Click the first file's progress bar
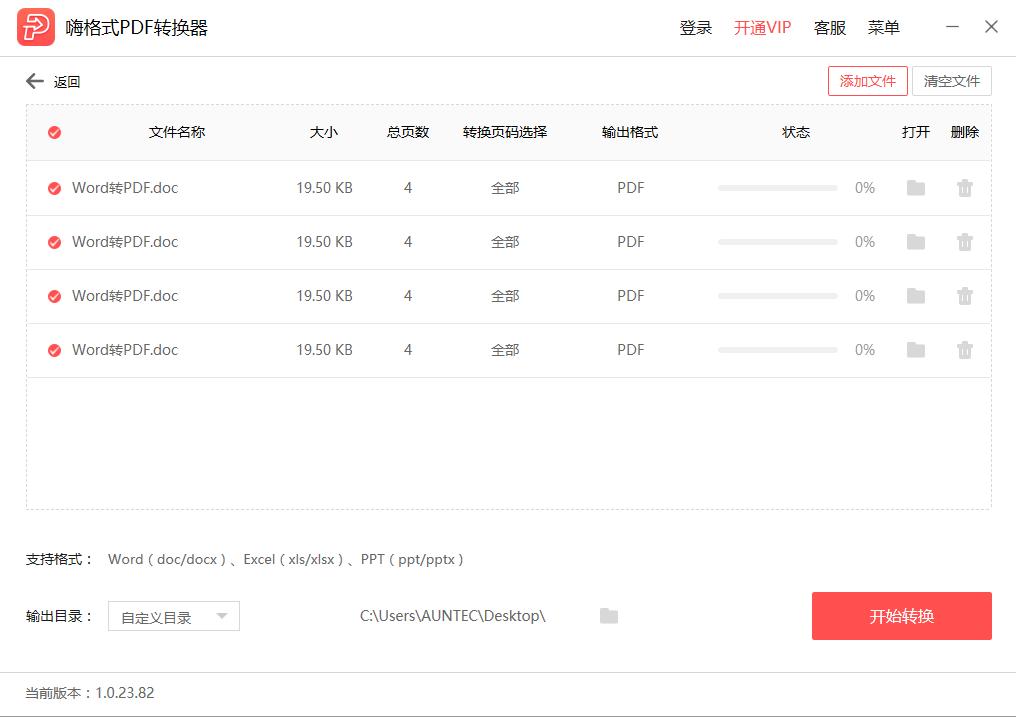This screenshot has height=717, width=1016. click(x=777, y=187)
